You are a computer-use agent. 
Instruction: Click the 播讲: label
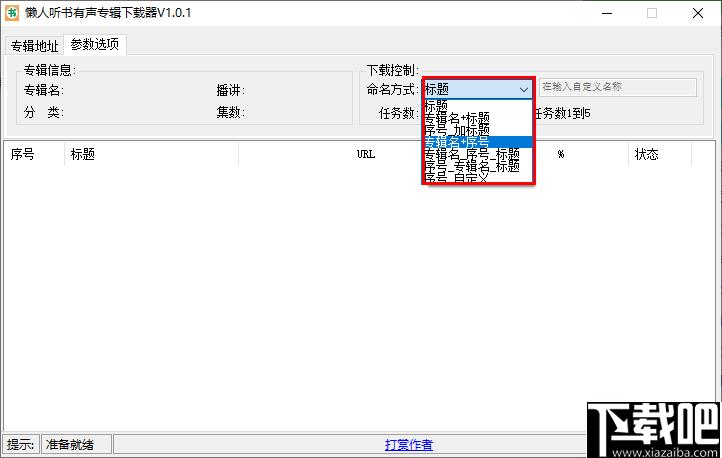click(x=231, y=90)
